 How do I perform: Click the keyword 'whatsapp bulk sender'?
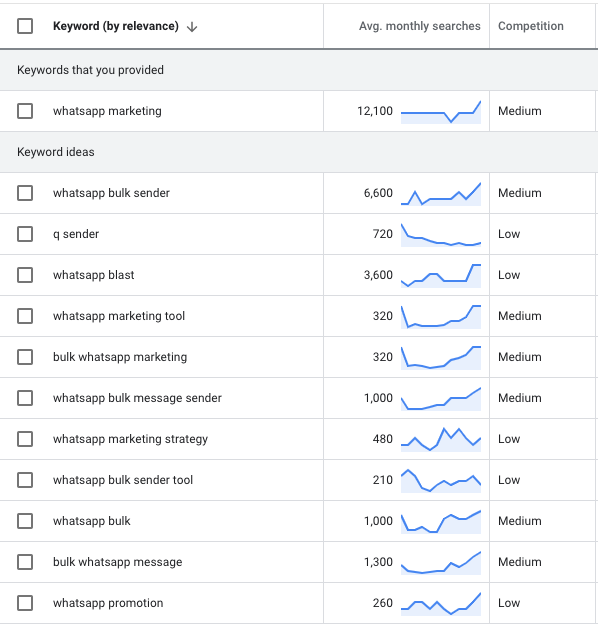tap(111, 193)
